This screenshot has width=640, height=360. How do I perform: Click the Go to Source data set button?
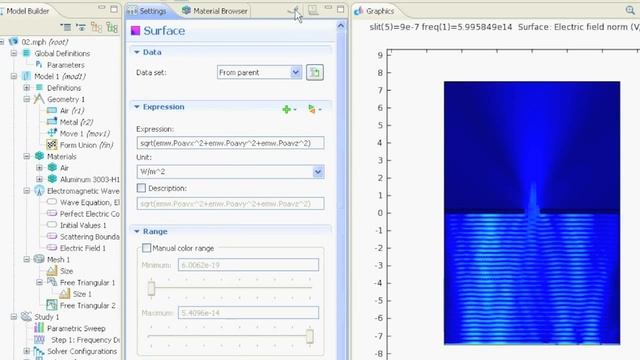[x=315, y=73]
